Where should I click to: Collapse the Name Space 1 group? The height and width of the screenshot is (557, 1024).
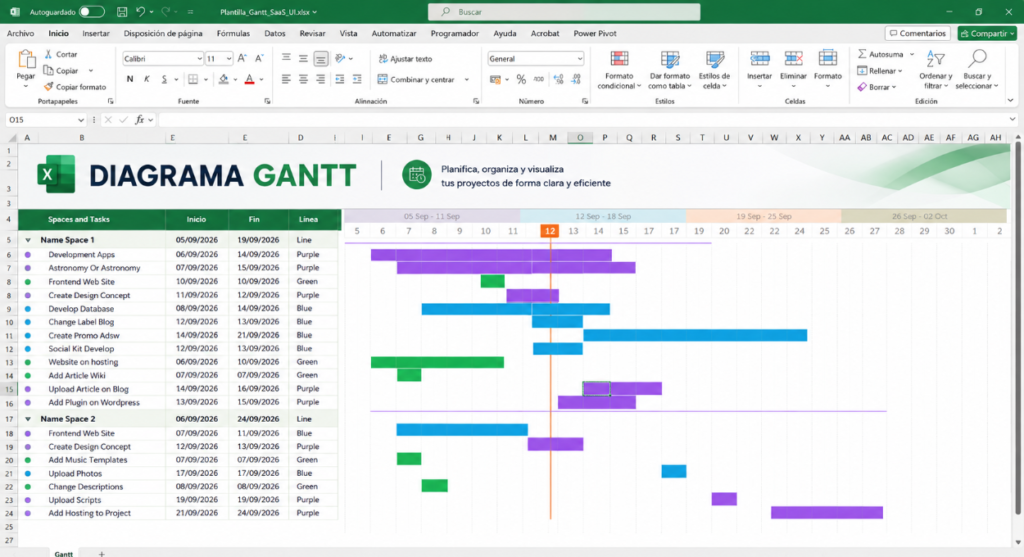point(27,240)
